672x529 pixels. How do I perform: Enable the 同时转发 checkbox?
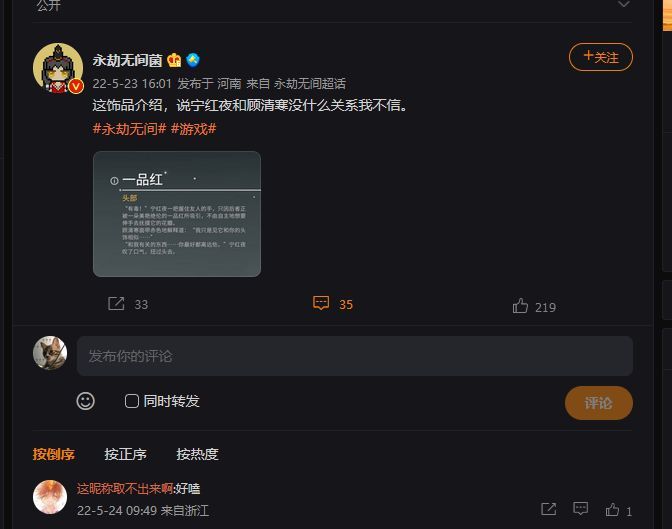[132, 401]
